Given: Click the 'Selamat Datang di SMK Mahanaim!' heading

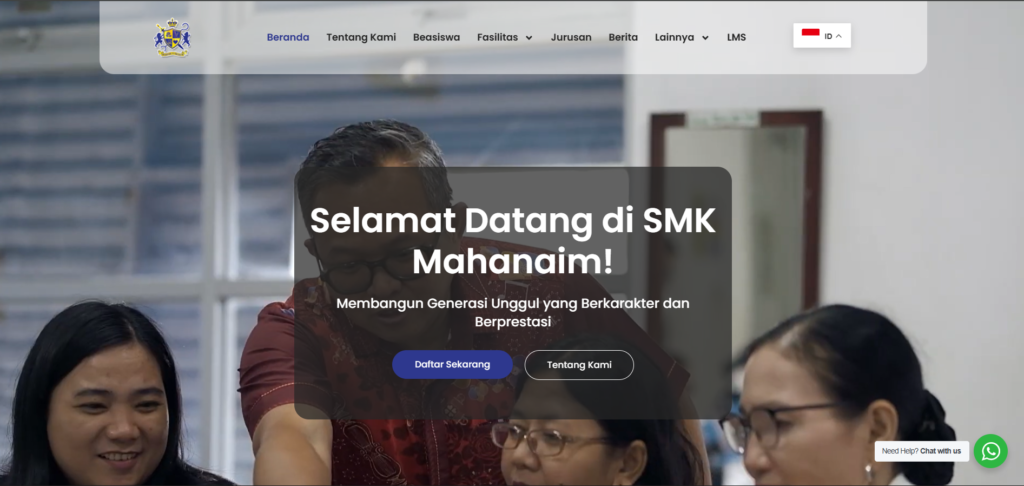Looking at the screenshot, I should point(513,241).
